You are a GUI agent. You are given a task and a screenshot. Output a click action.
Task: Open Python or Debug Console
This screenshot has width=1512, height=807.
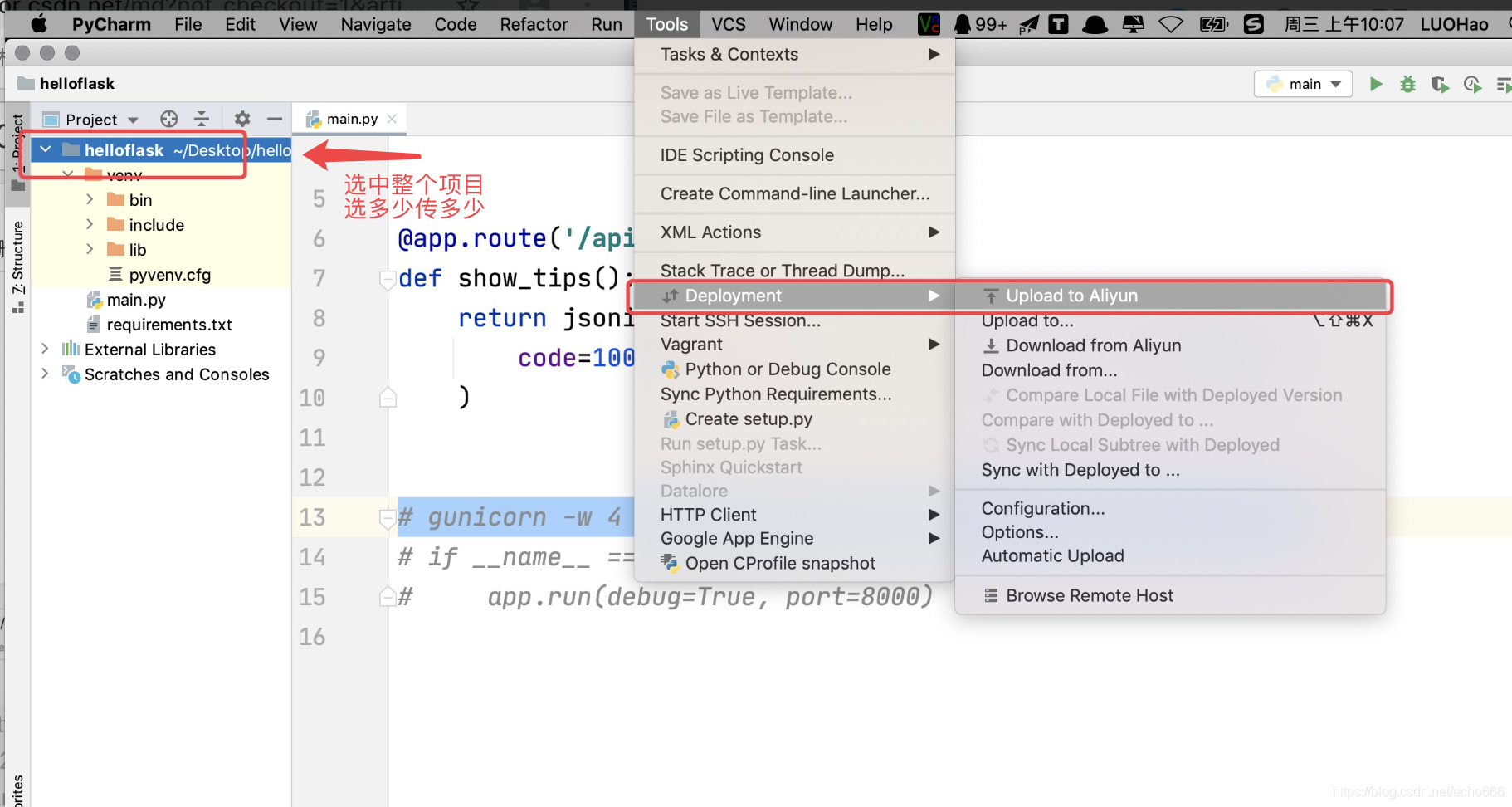pos(794,369)
